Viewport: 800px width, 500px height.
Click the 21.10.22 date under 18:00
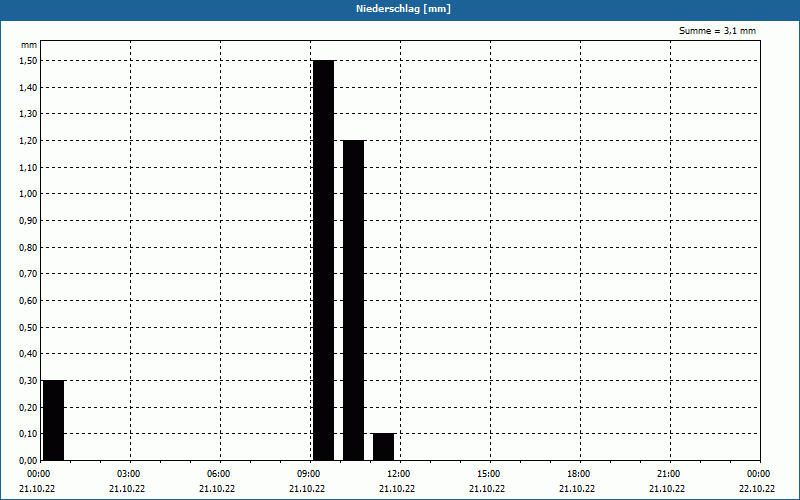[x=577, y=489]
